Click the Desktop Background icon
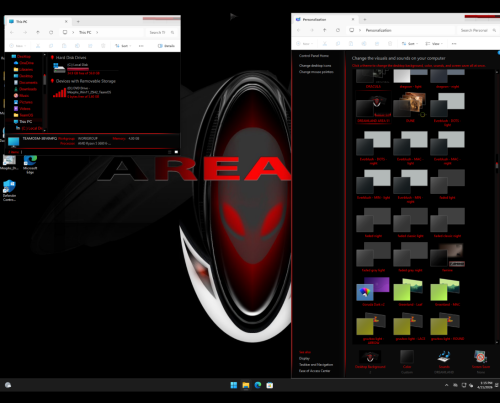The width and height of the screenshot is (500, 403). click(370, 357)
